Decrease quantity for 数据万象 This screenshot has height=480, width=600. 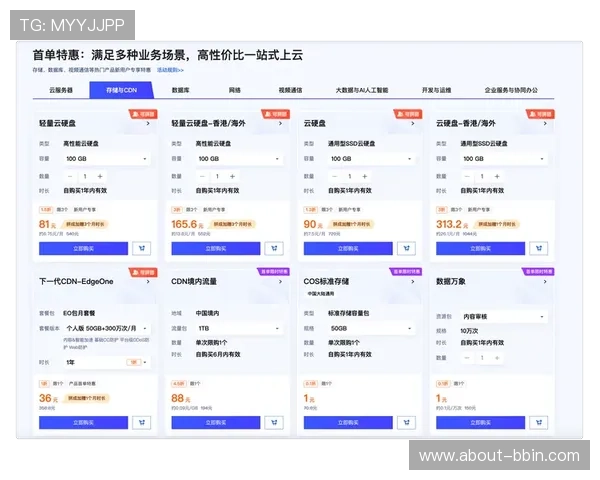[x=467, y=358]
